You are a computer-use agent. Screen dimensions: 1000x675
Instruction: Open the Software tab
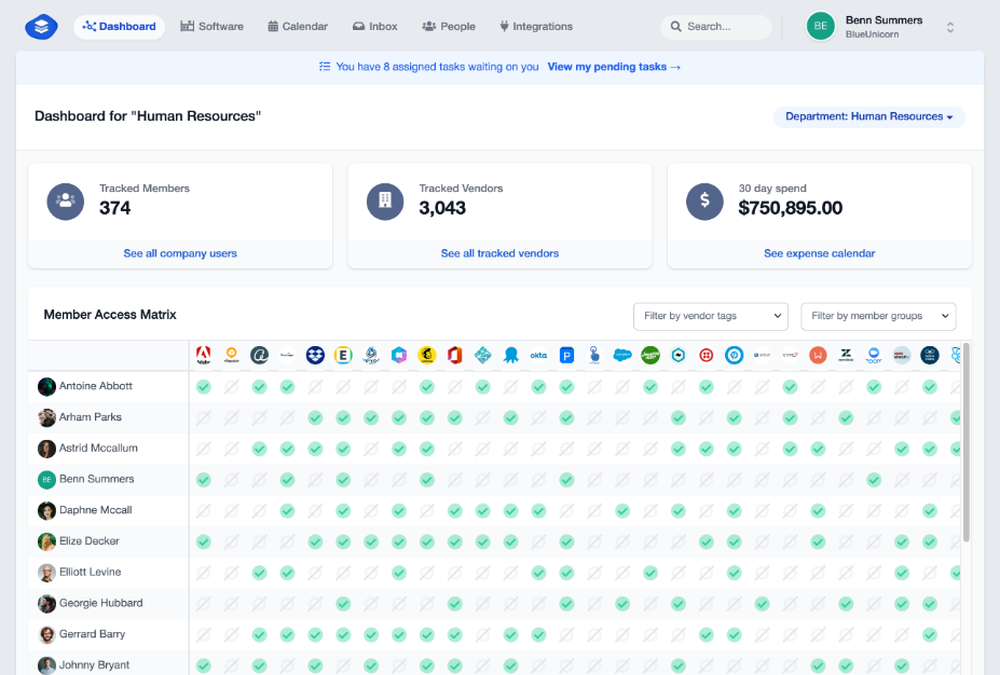point(212,27)
